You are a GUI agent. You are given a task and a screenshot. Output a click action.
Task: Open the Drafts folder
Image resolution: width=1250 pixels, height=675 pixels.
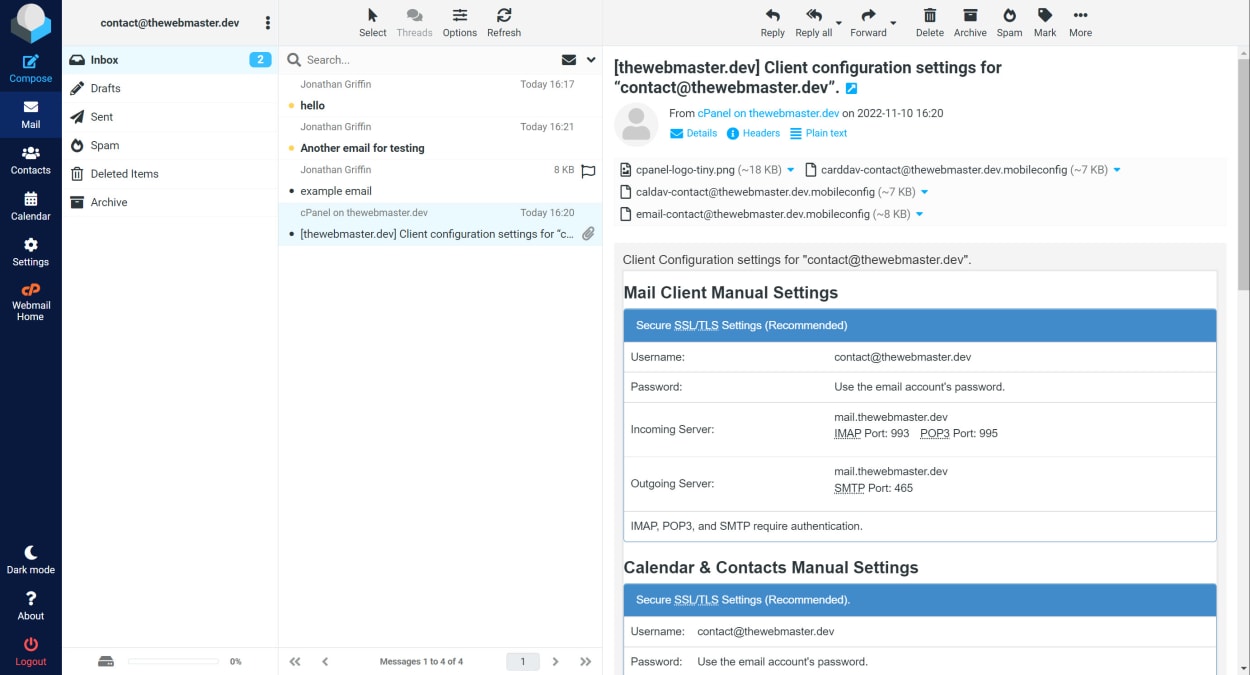click(170, 88)
